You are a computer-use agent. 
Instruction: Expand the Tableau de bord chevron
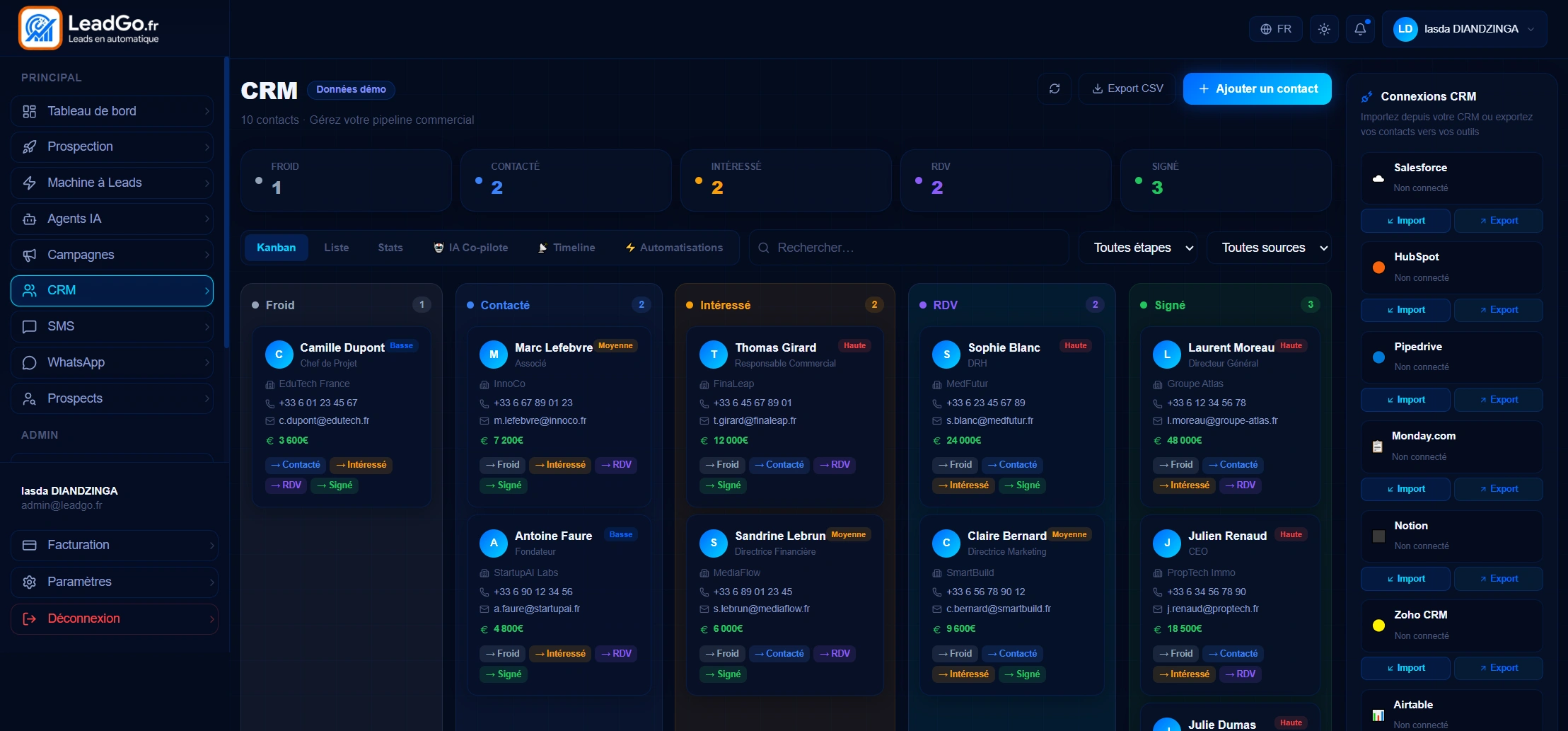[x=207, y=111]
